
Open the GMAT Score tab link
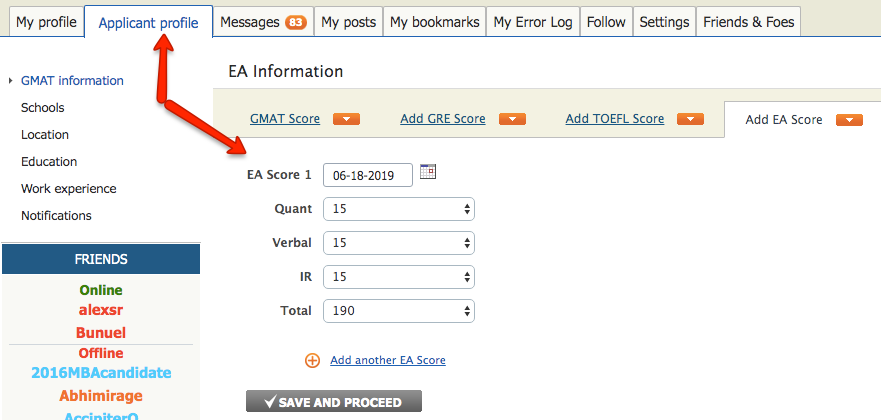click(285, 119)
